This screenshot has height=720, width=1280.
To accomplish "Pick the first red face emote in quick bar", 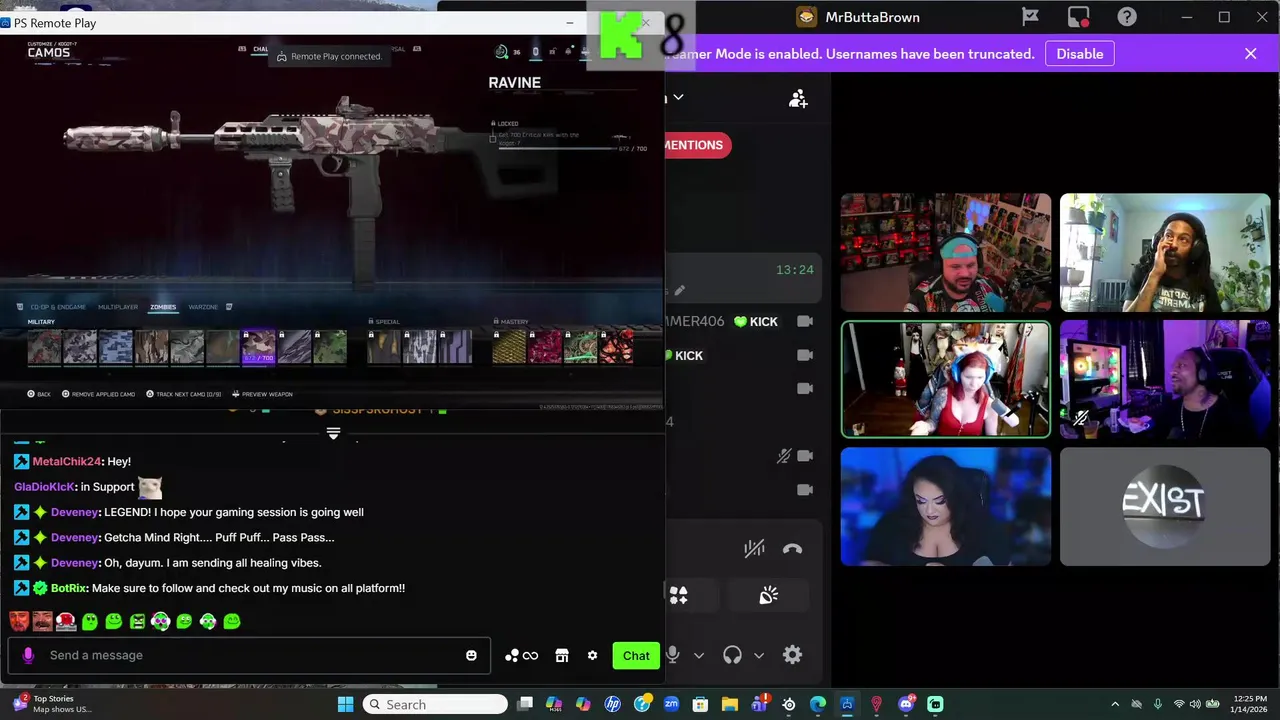I will (x=19, y=621).
